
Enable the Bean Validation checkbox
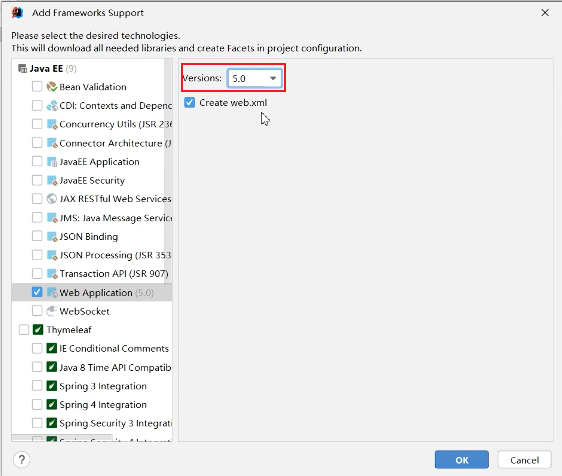click(37, 86)
